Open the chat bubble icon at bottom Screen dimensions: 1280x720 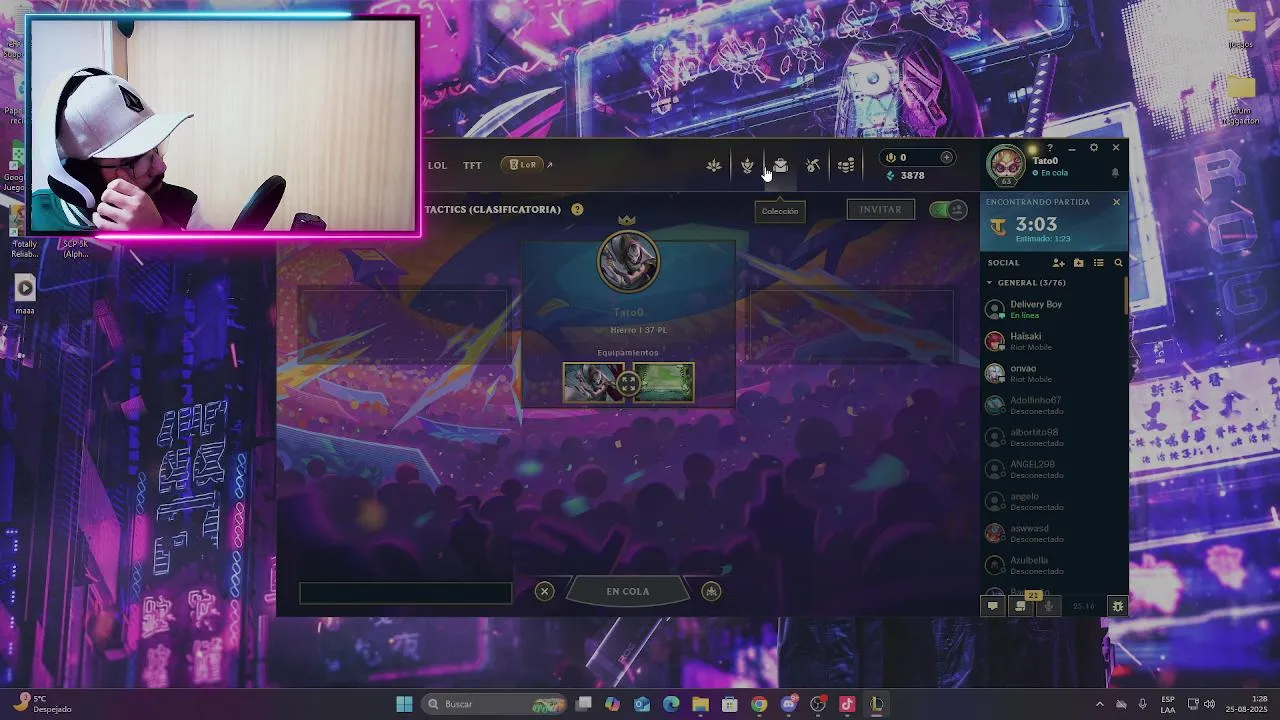click(x=993, y=606)
